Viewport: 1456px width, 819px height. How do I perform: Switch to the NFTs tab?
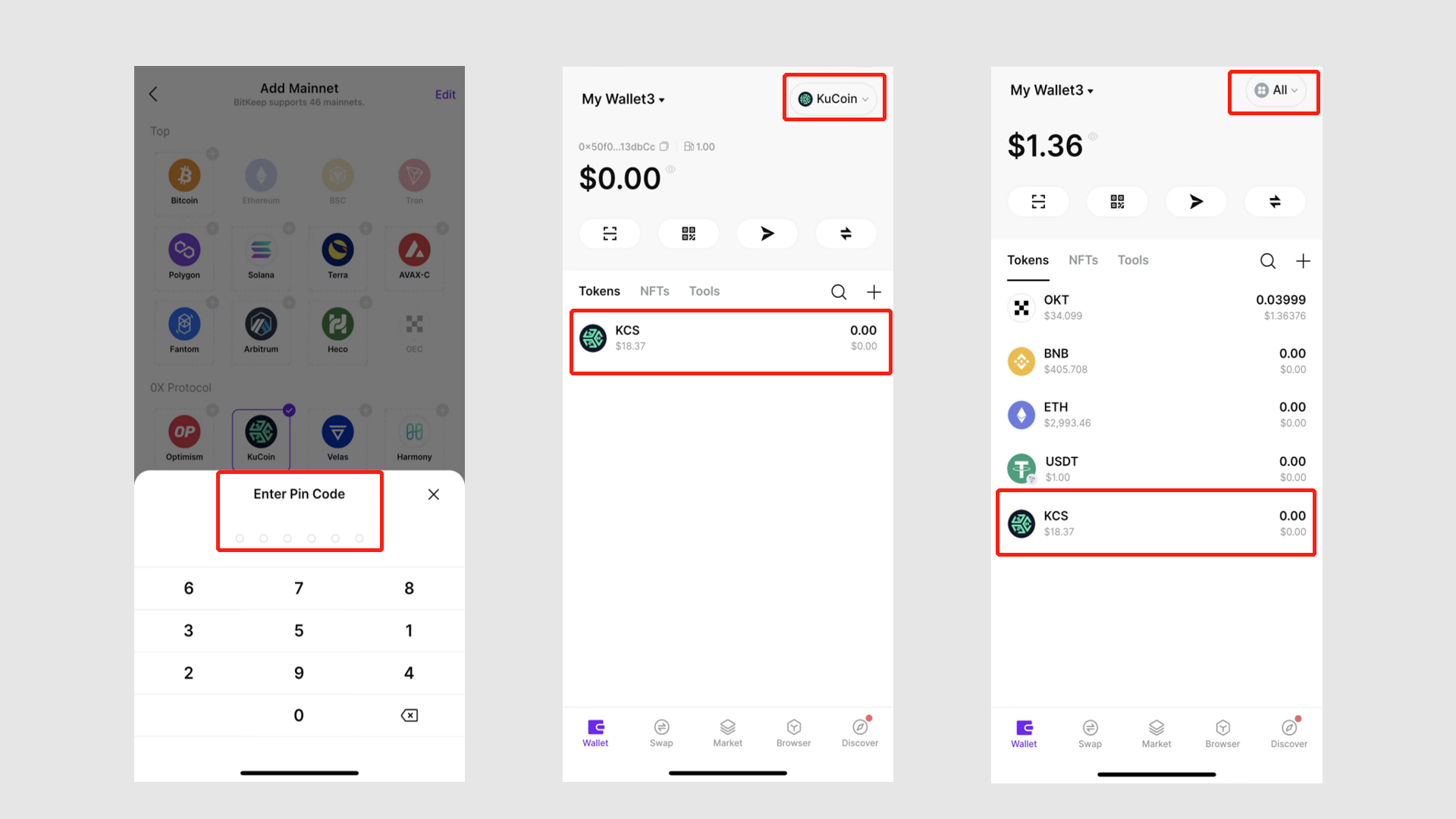click(655, 291)
